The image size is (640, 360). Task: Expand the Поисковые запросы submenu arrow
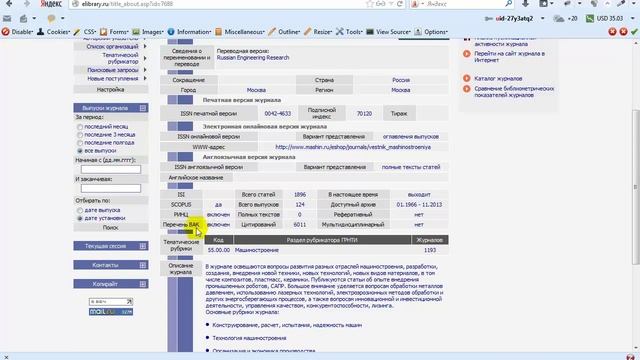click(145, 70)
